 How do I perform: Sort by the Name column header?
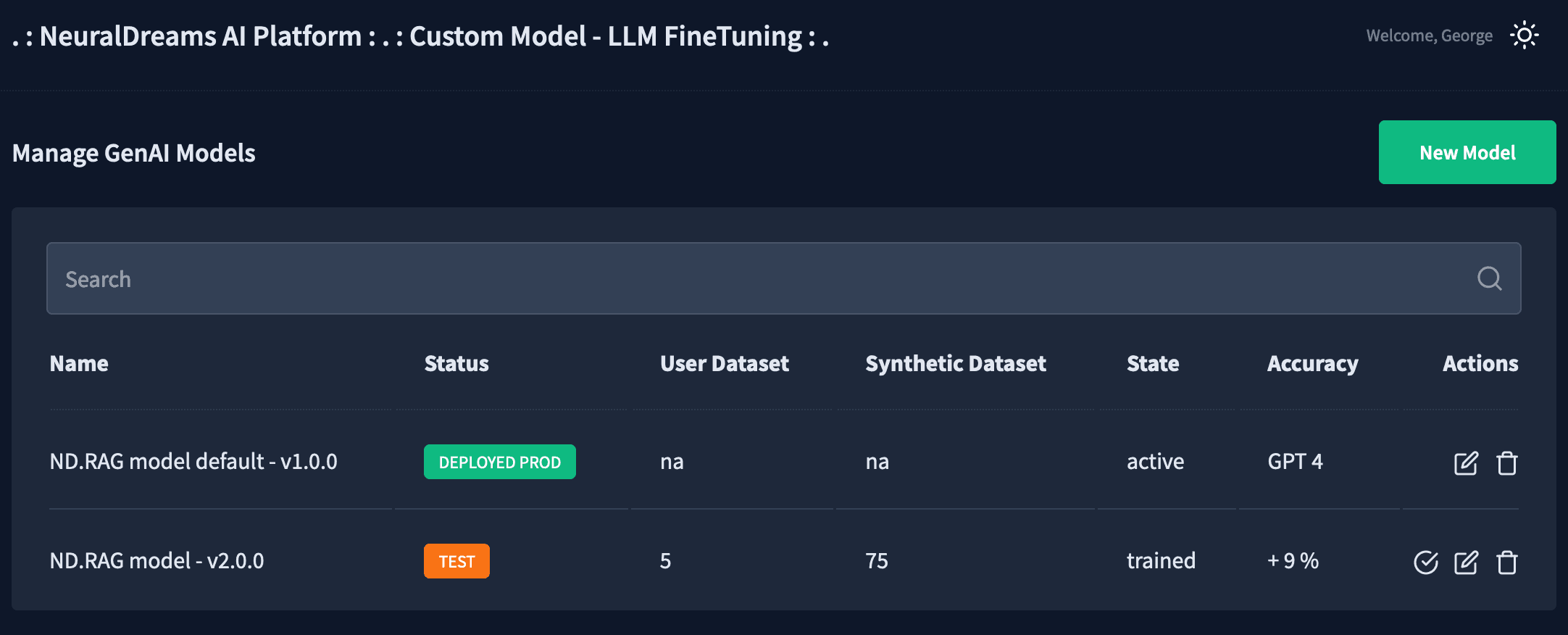click(79, 364)
